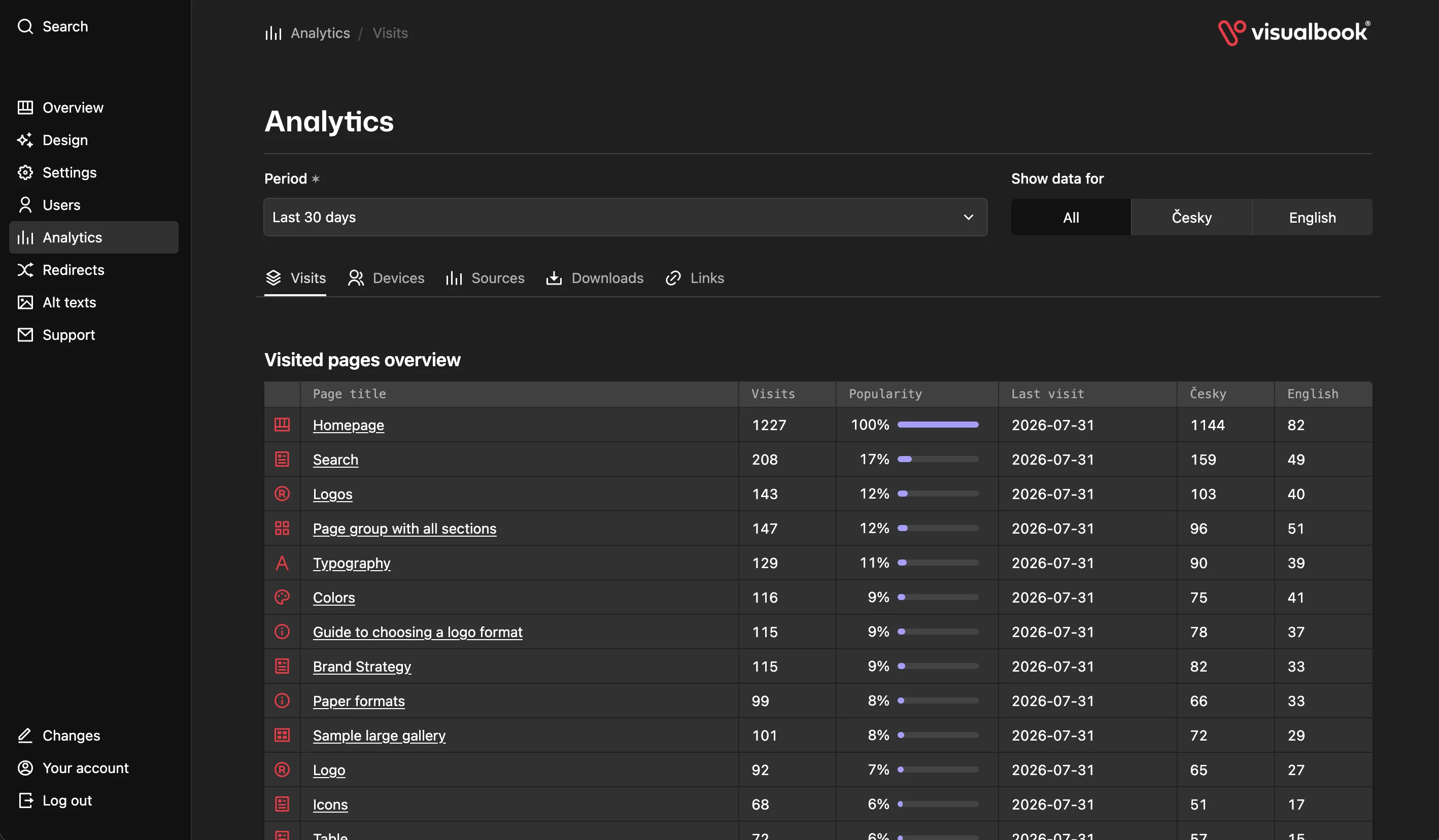Switch to the Sources tab
The width and height of the screenshot is (1439, 840).
485,278
